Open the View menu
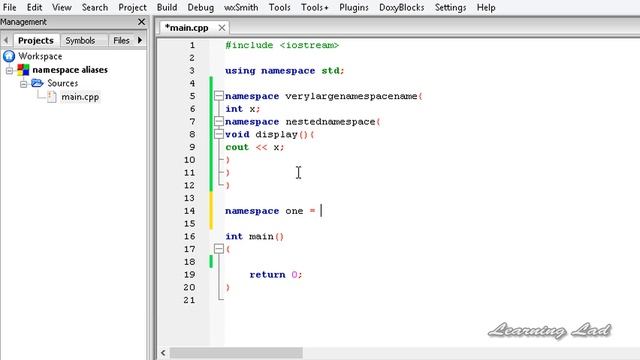The image size is (640, 360). 62,7
